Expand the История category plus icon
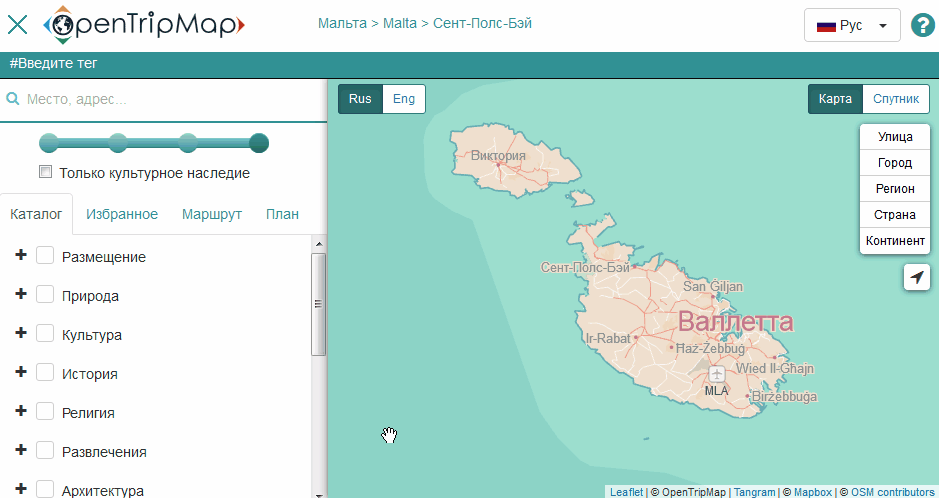 point(20,373)
